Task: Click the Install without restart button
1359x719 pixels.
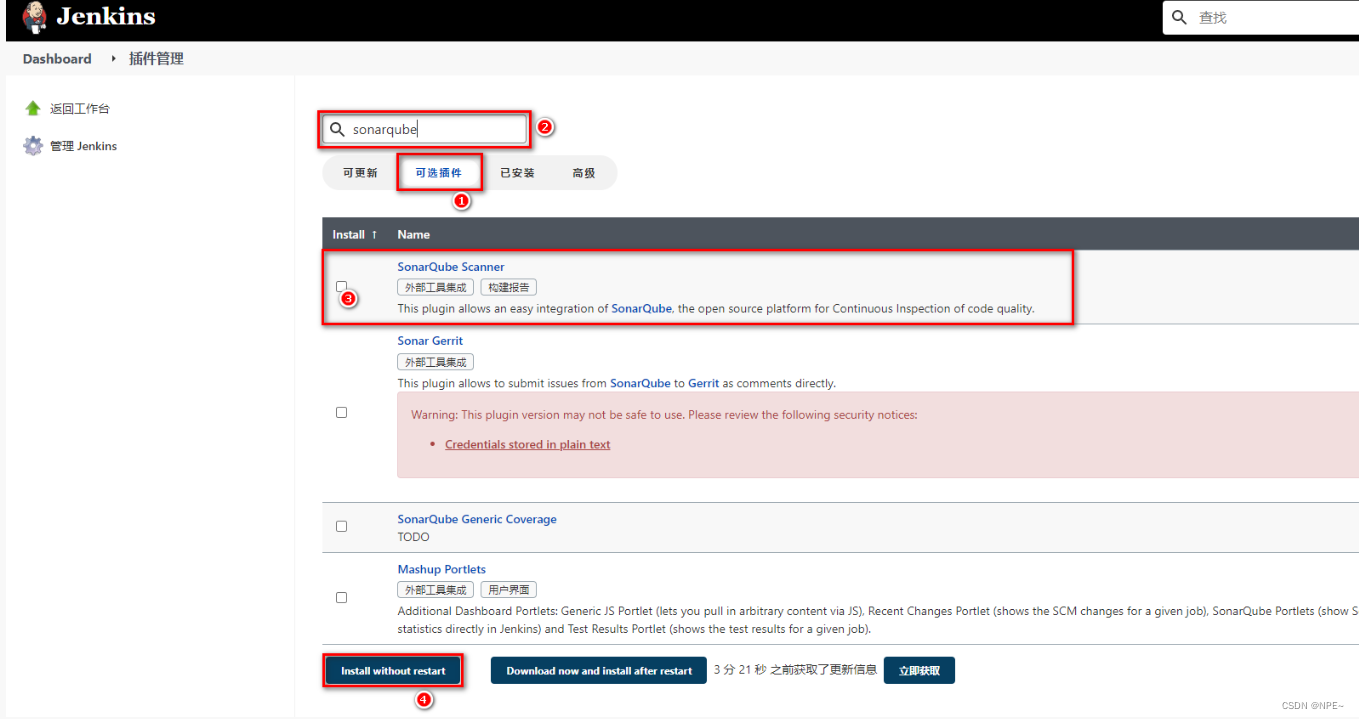Action: (393, 671)
